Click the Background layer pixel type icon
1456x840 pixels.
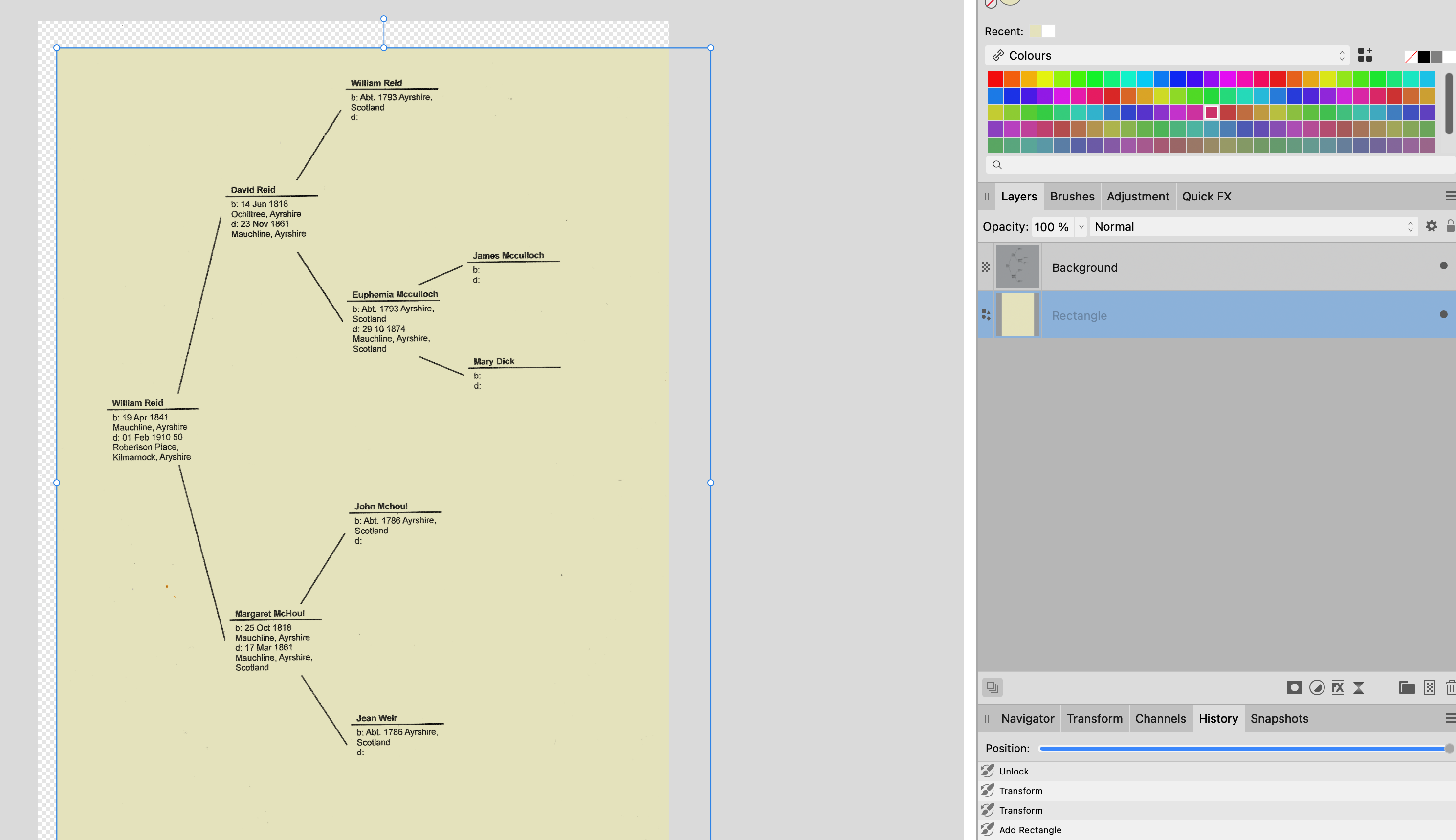click(986, 267)
